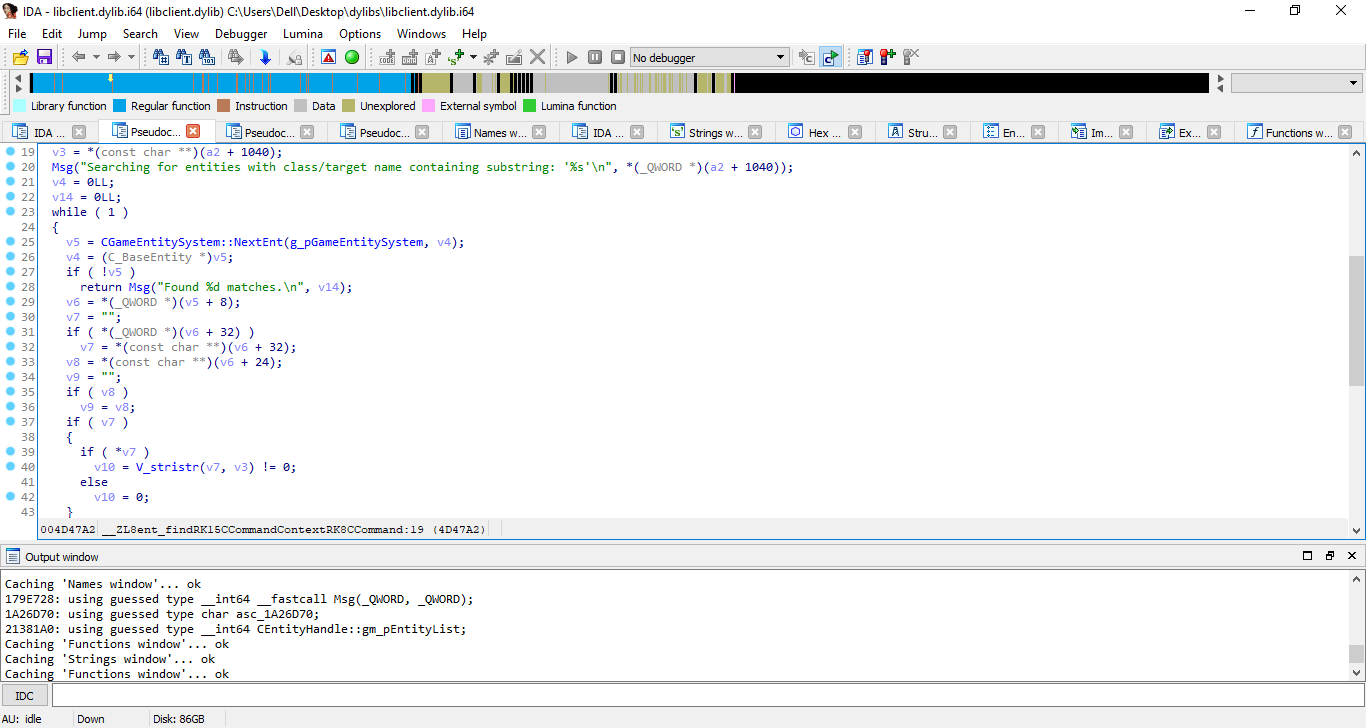The width and height of the screenshot is (1366, 728).
Task: Jump back with the left arrow
Action: tap(79, 57)
